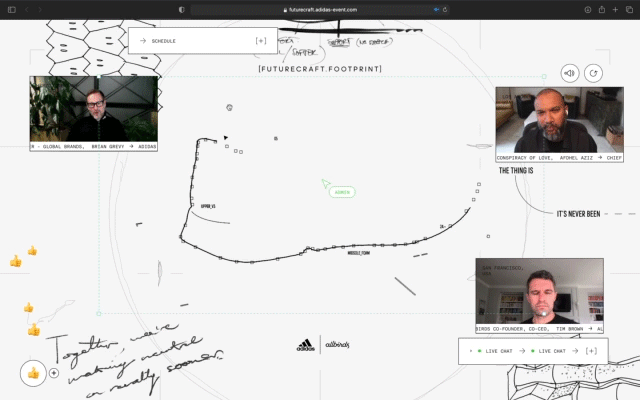Click Afdhel Aziz's name caption
640x400 pixels.
click(576, 158)
